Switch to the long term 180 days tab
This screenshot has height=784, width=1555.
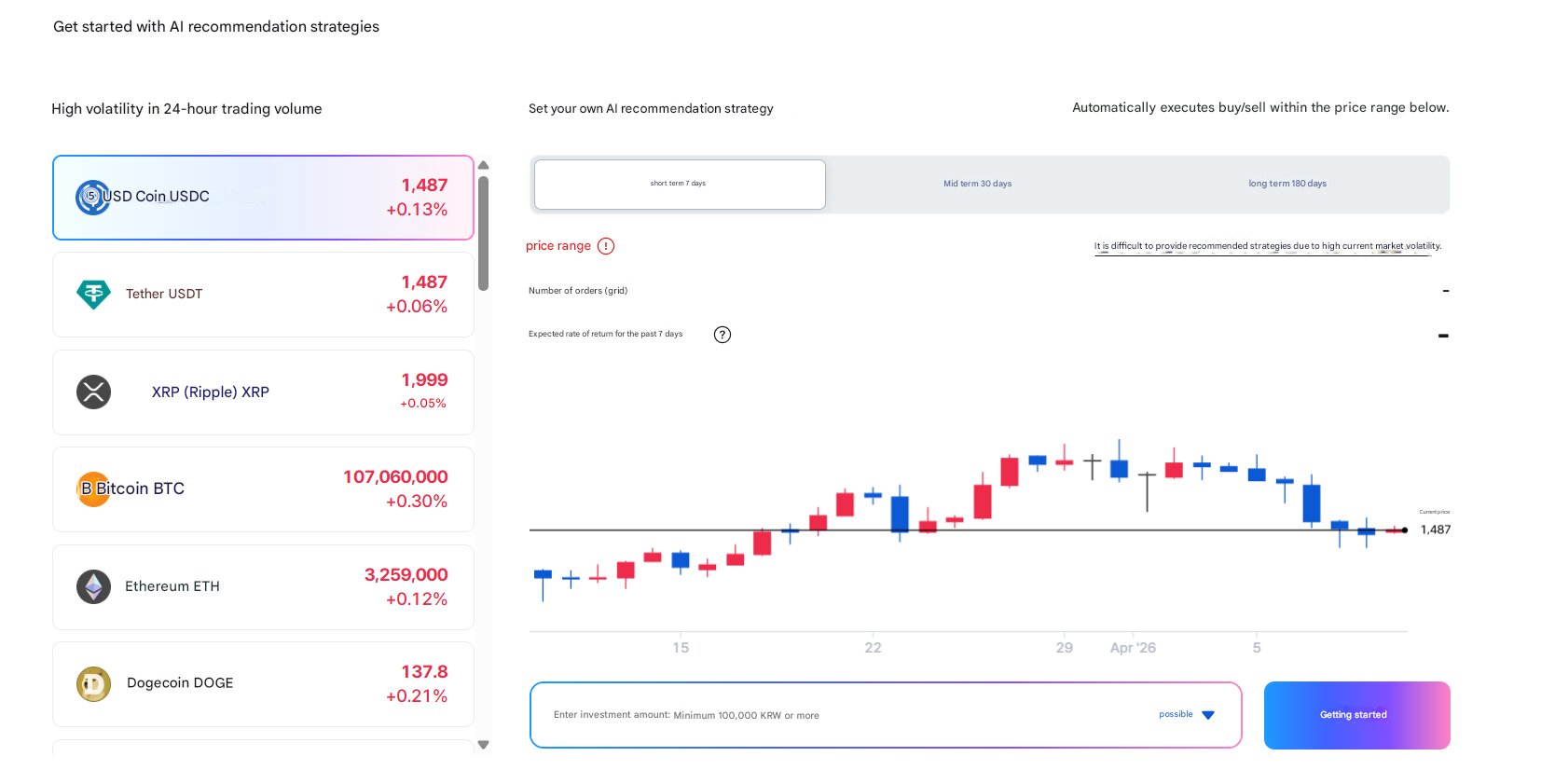pyautogui.click(x=1288, y=184)
